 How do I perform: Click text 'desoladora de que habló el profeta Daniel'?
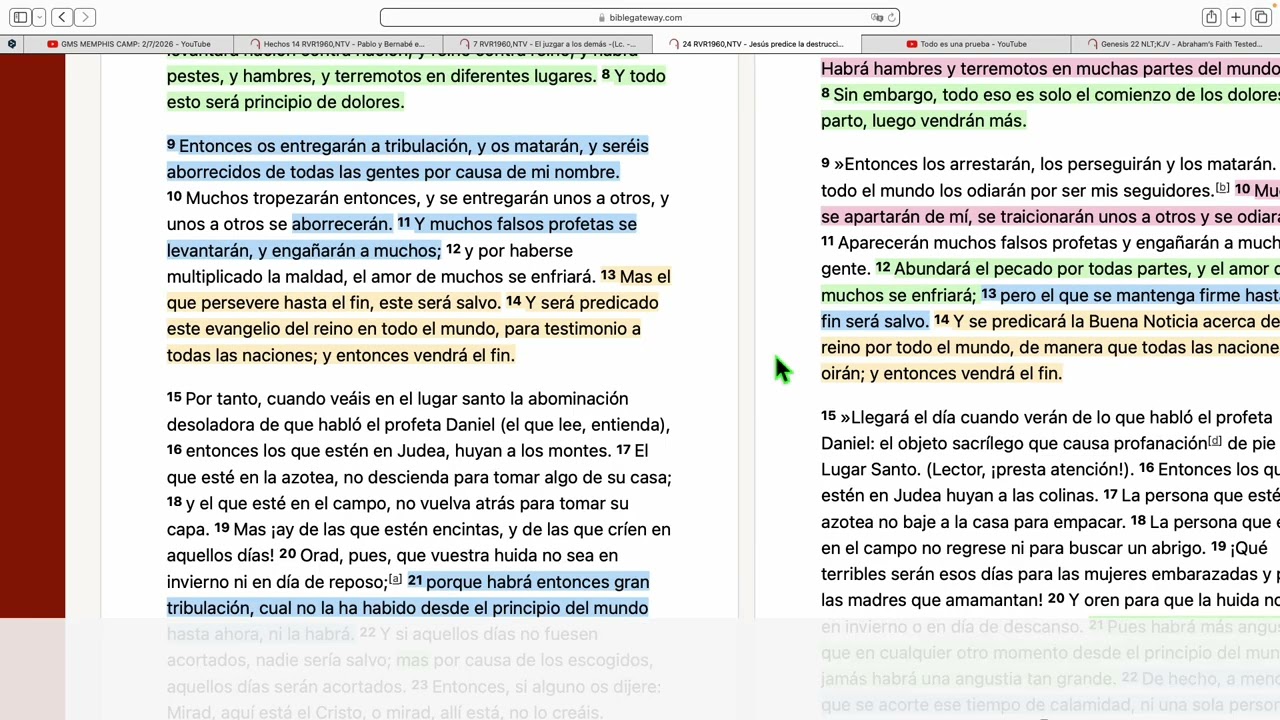[x=331, y=425]
